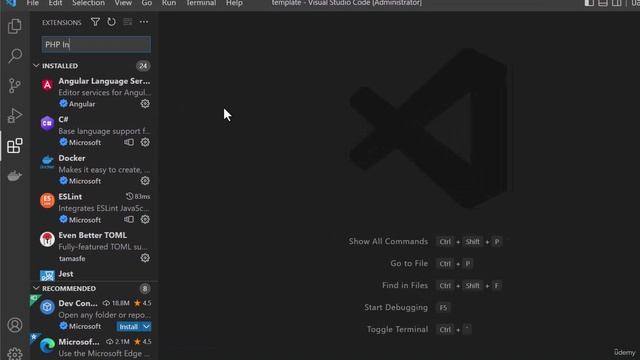The height and width of the screenshot is (360, 640).
Task: Open the Accounts menu icon
Action: point(15,325)
